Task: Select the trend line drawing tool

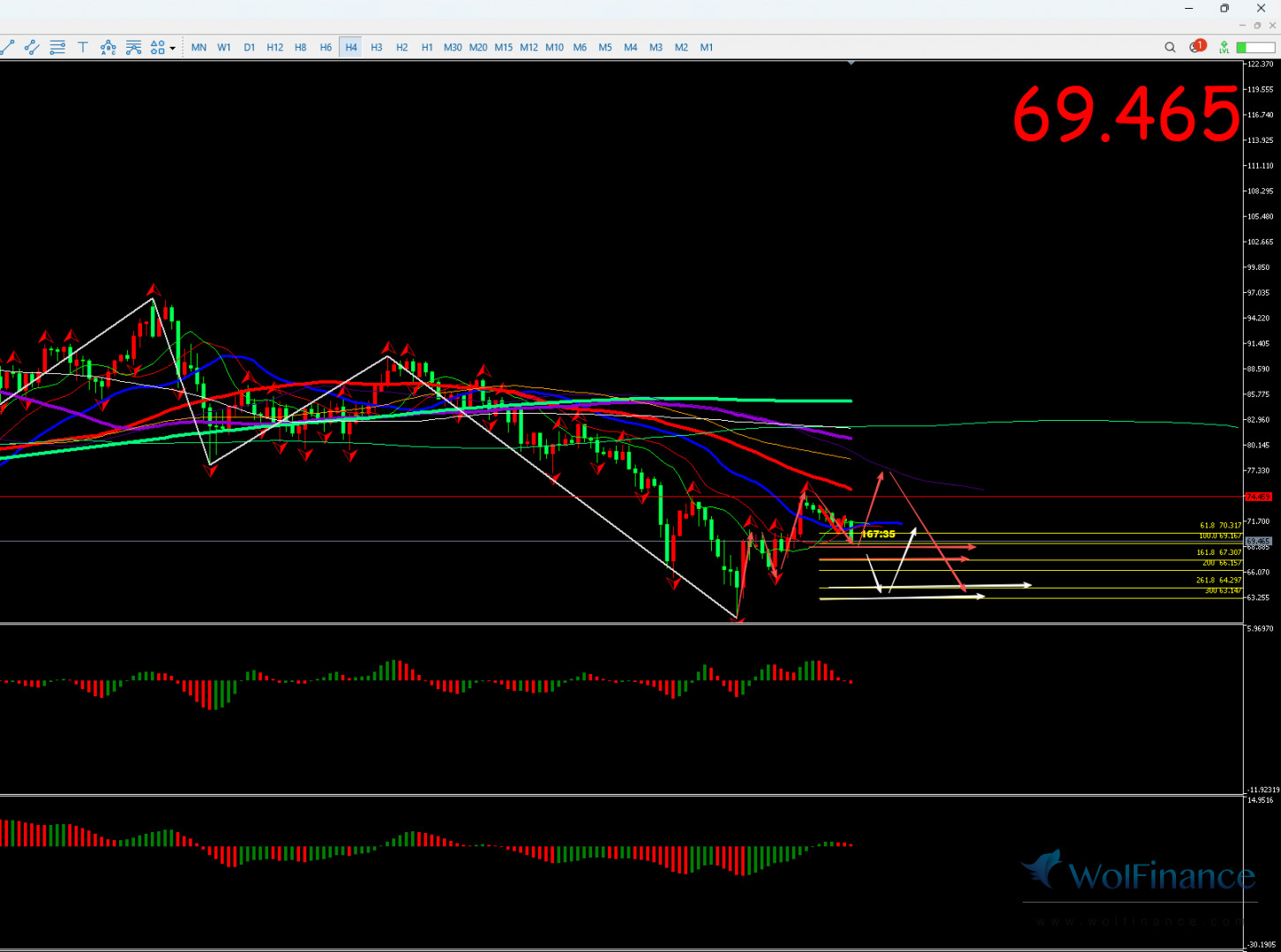Action: pos(7,48)
